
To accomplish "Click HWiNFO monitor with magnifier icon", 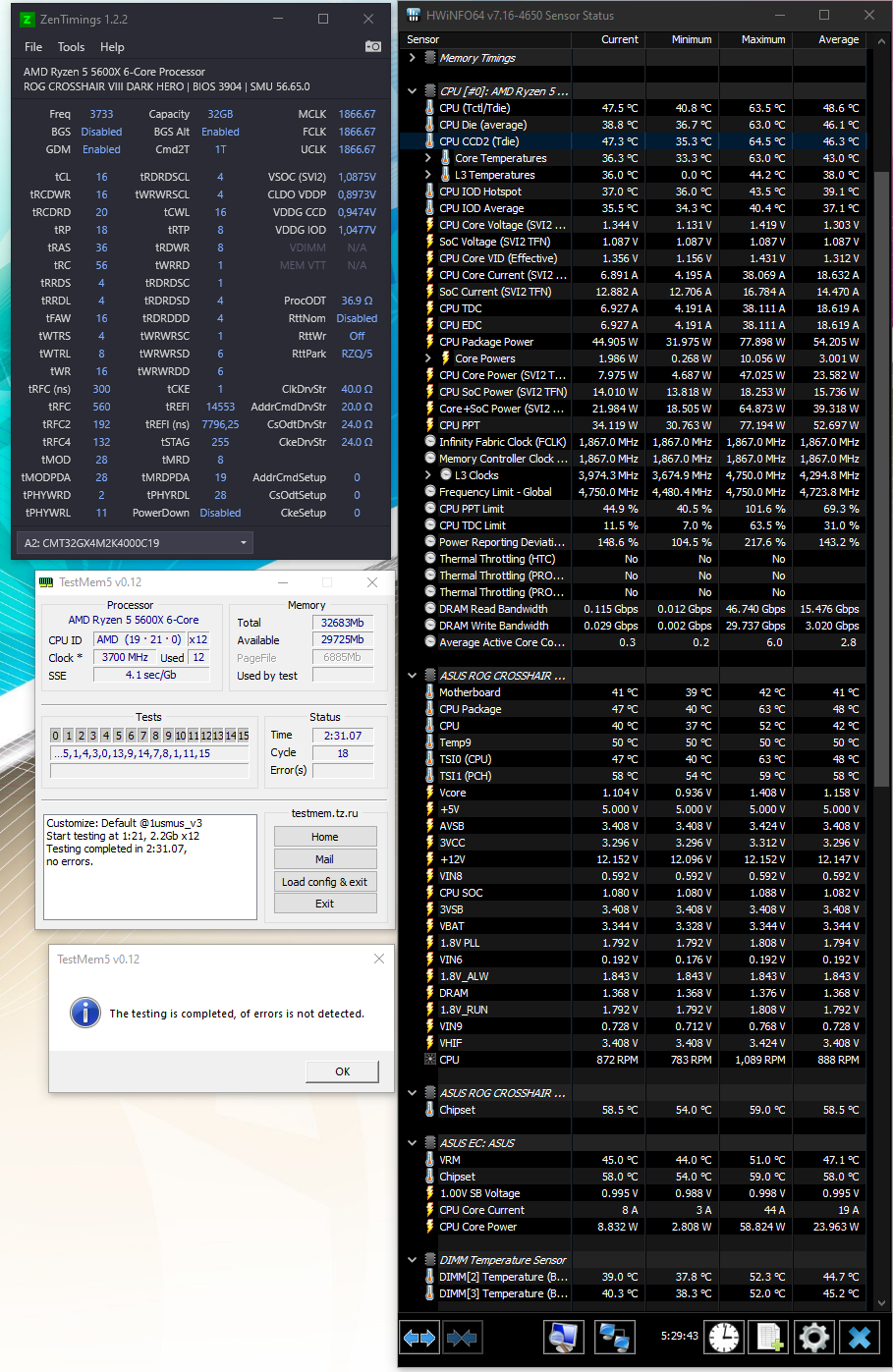I will coord(564,1337).
